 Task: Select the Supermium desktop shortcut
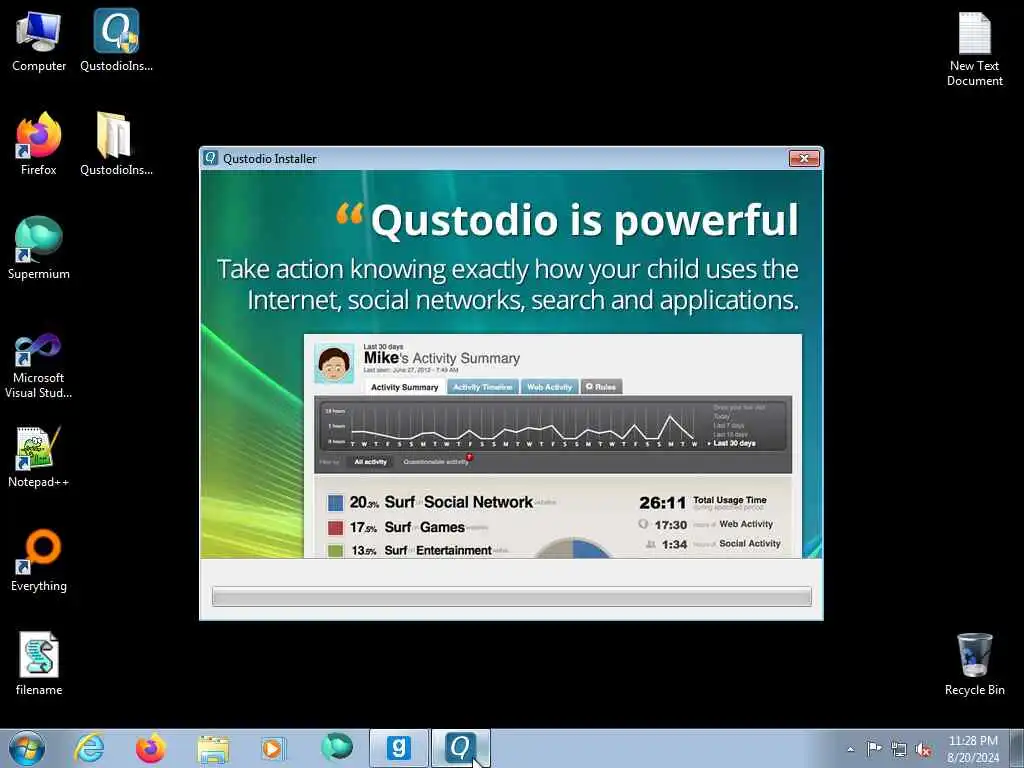tap(39, 248)
